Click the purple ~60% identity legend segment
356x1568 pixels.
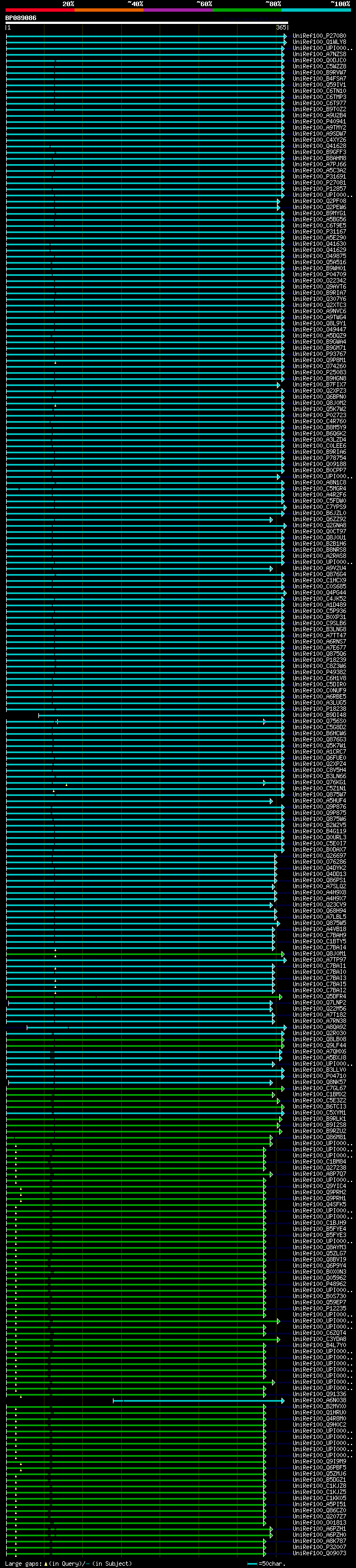pos(179,10)
